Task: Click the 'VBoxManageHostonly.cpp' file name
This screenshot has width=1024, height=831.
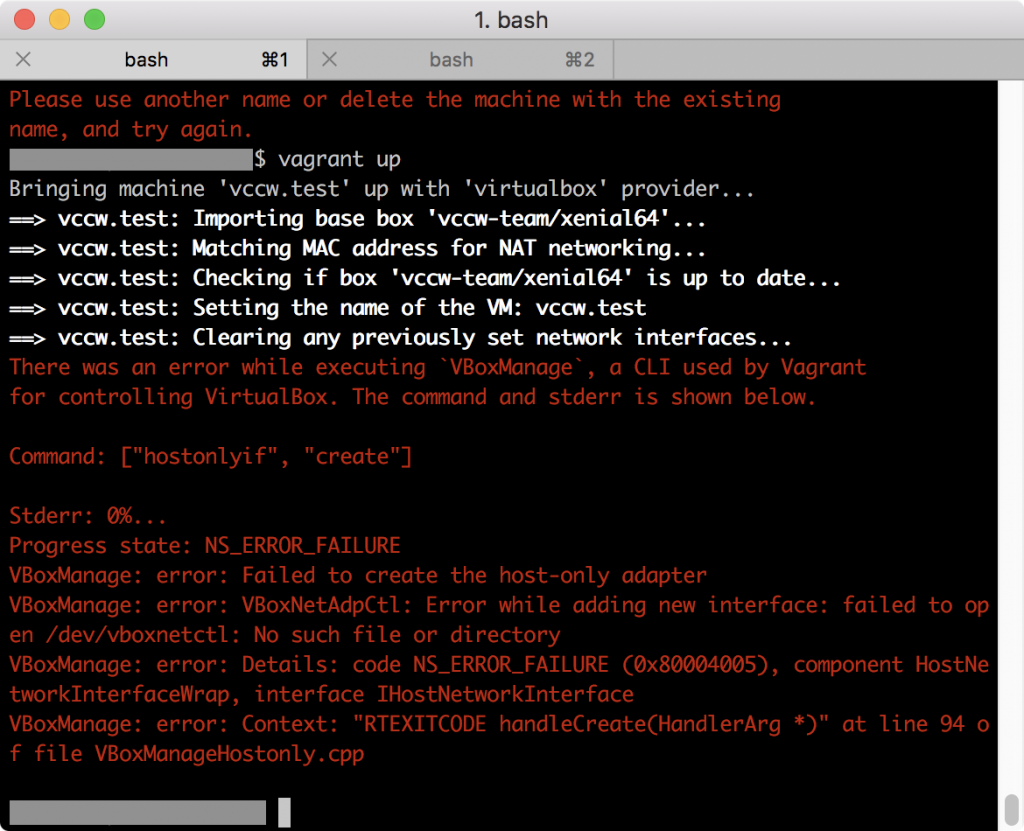Action: pyautogui.click(x=229, y=754)
